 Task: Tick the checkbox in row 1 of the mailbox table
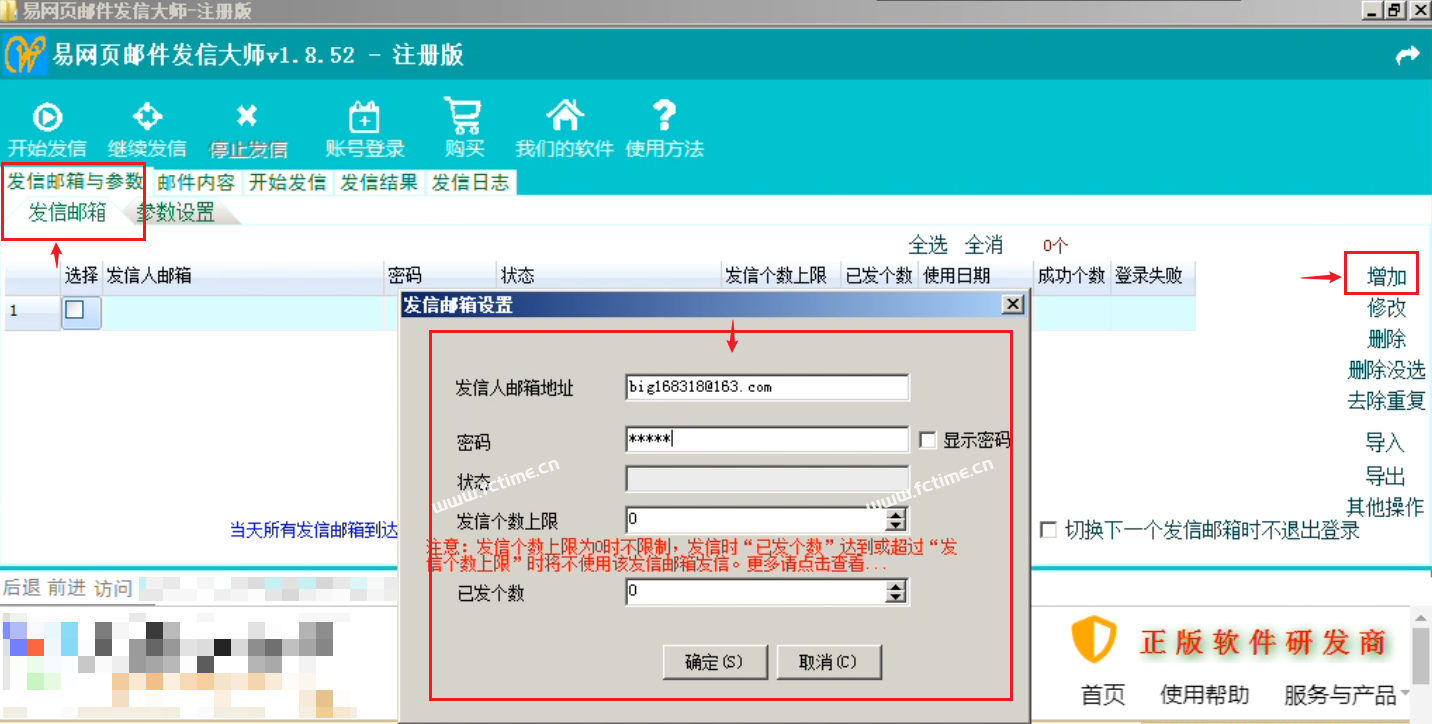coord(75,311)
